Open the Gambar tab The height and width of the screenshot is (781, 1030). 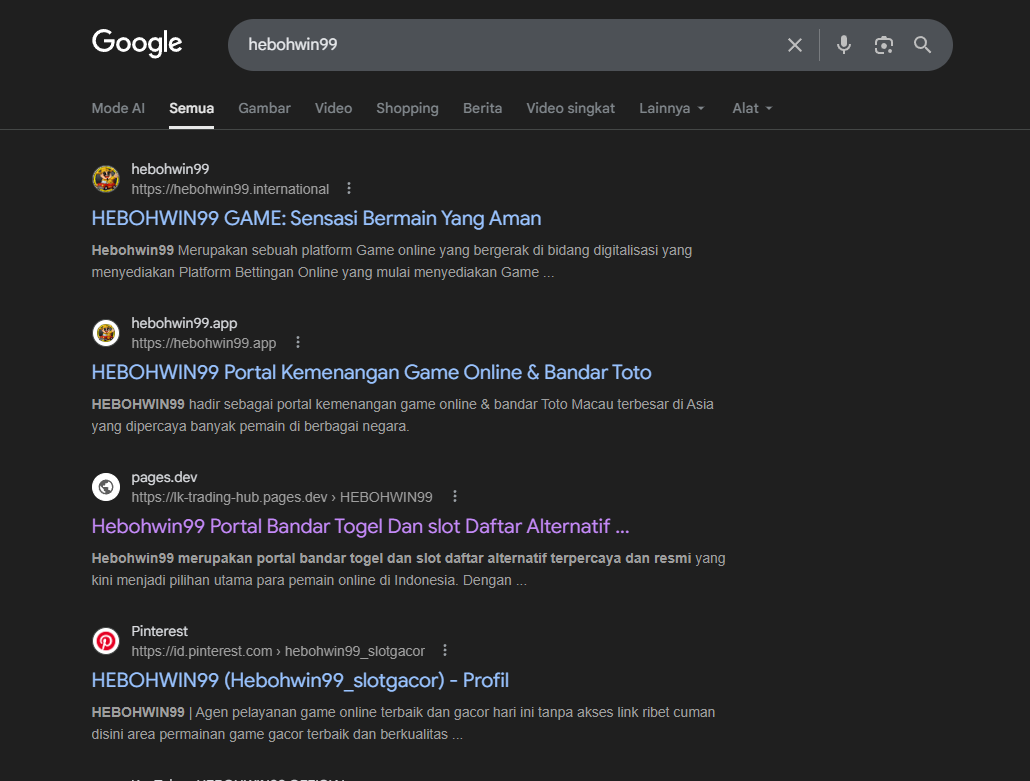coord(264,108)
